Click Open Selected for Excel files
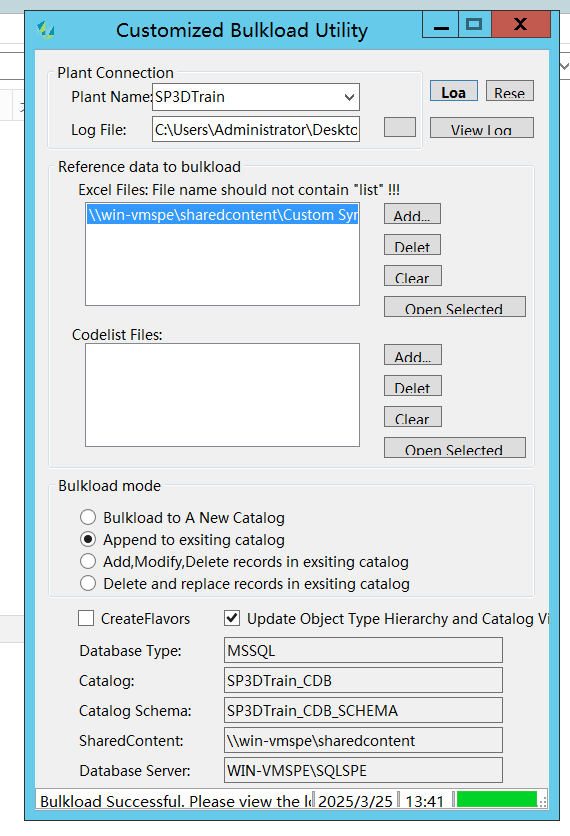The image size is (570, 836). pos(454,307)
